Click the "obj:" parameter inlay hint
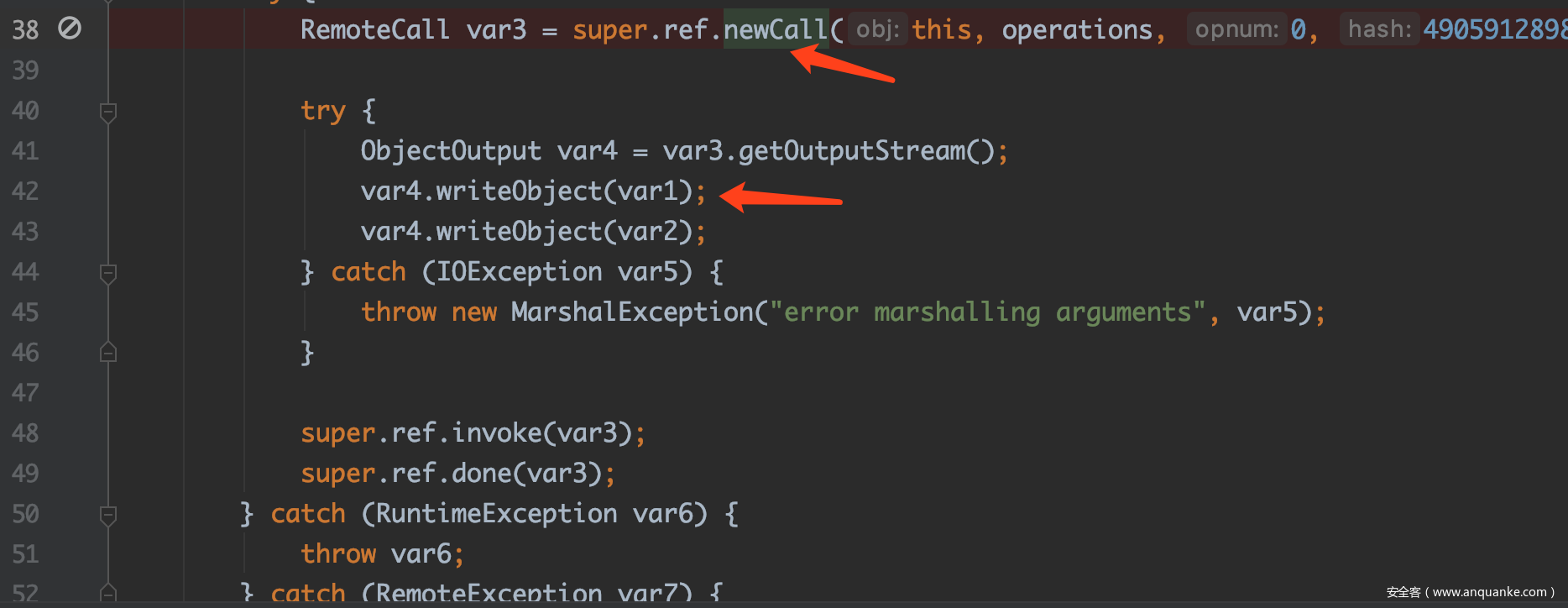 [877, 30]
